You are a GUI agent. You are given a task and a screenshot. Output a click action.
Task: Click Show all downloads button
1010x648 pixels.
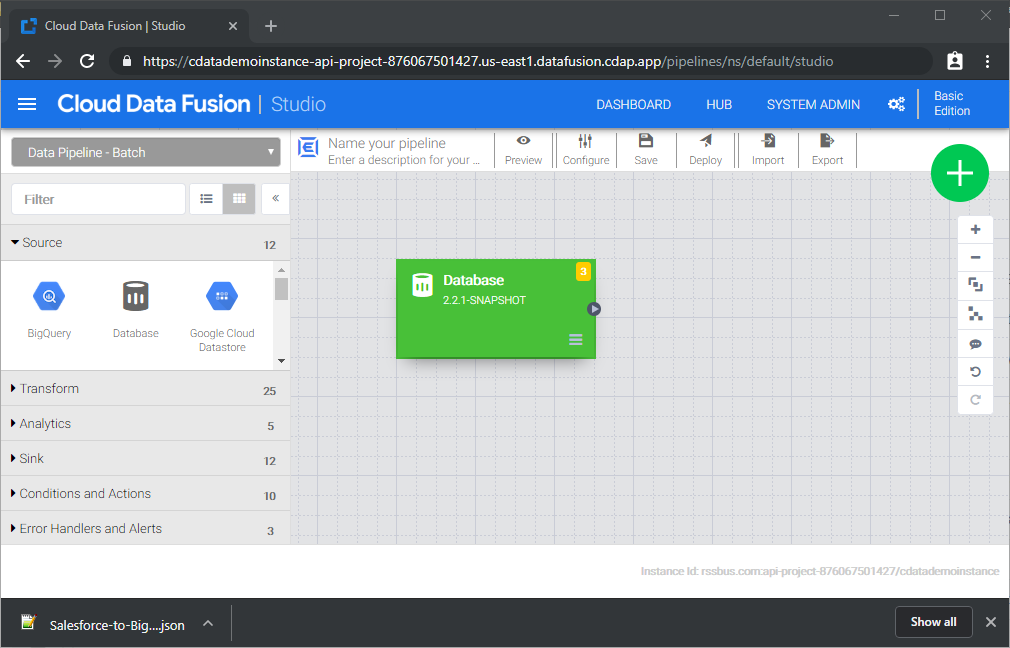(932, 622)
